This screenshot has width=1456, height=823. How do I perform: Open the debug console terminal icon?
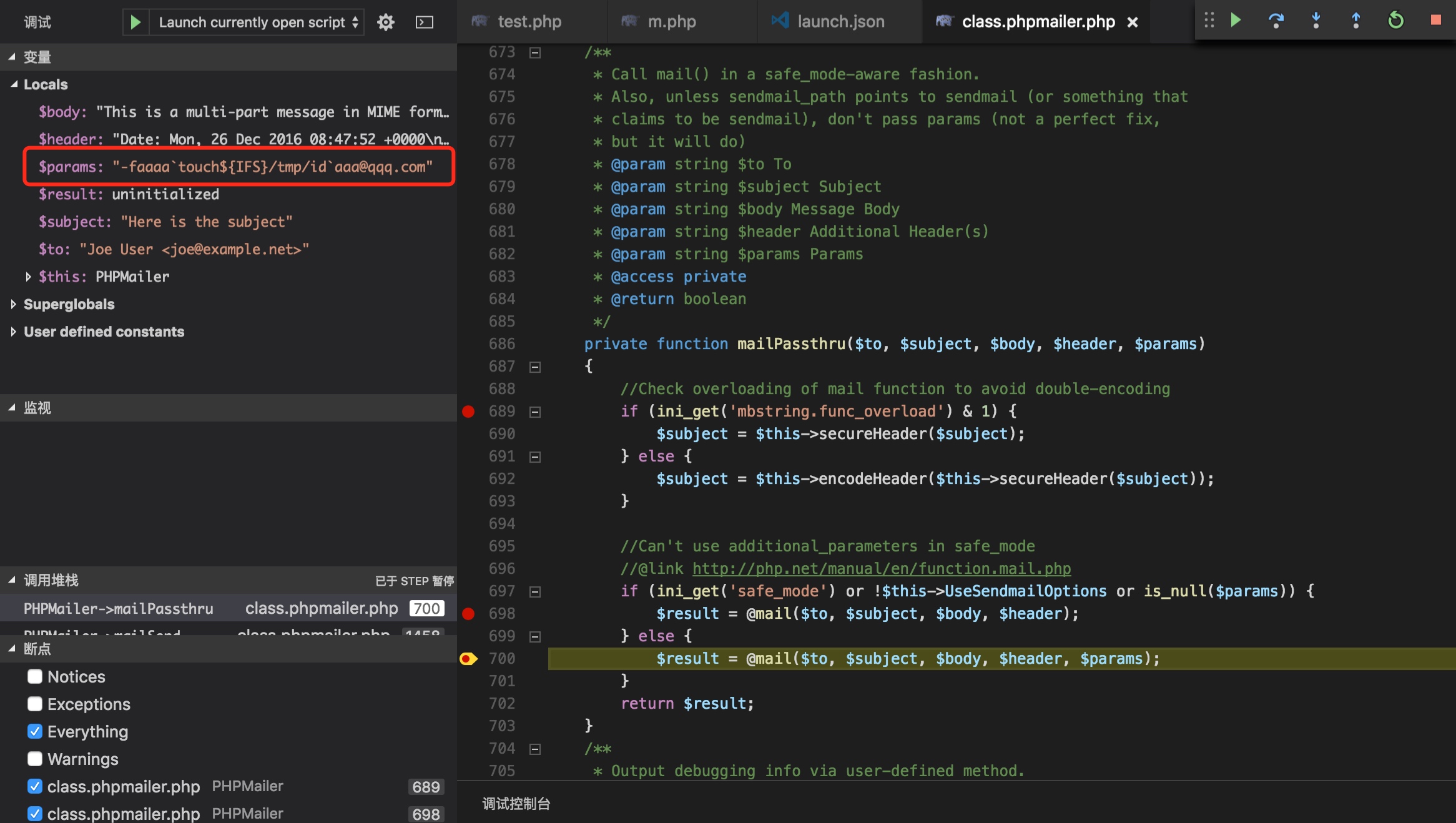tap(425, 22)
